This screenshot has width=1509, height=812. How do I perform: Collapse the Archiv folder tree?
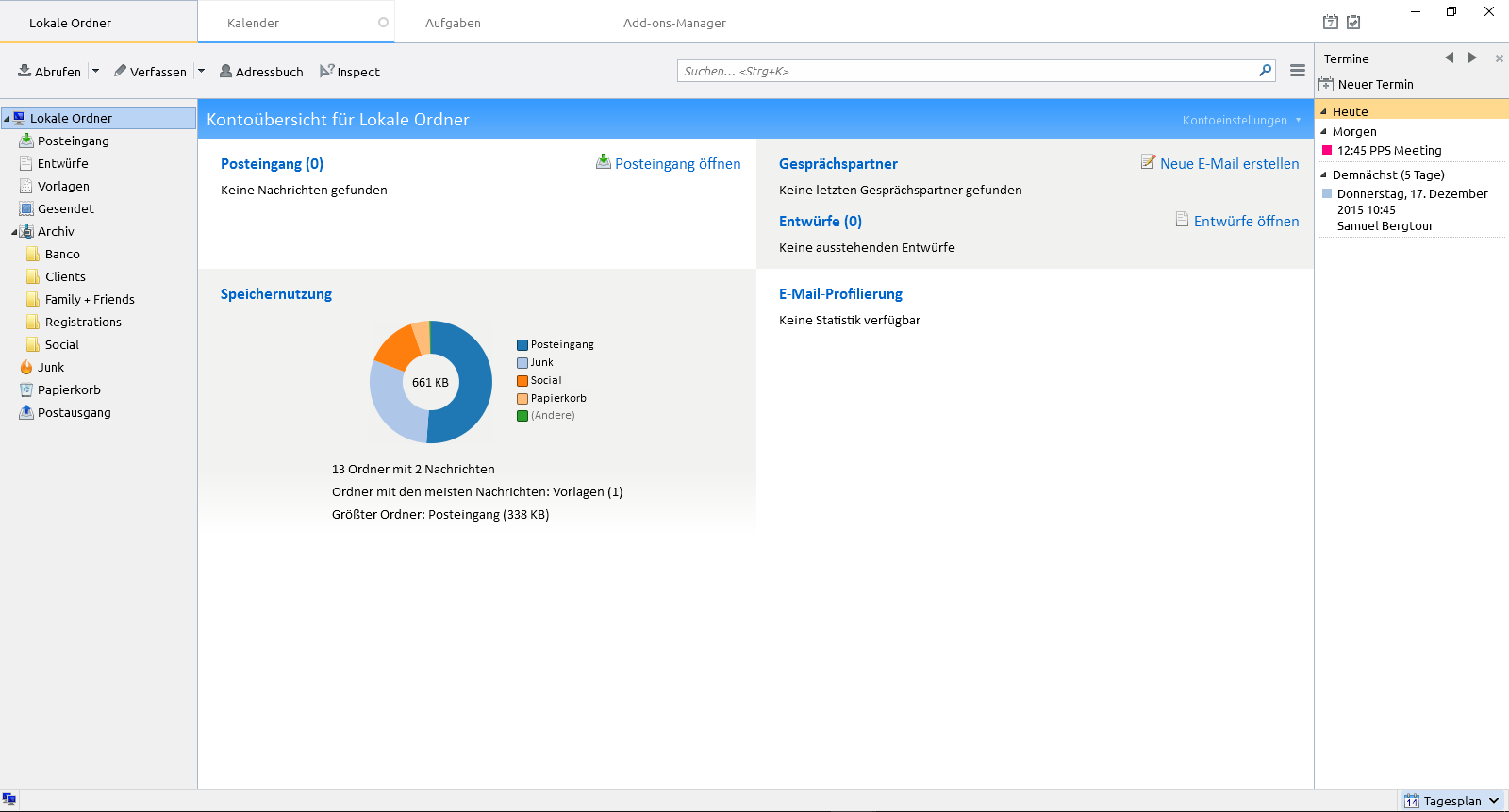[14, 232]
